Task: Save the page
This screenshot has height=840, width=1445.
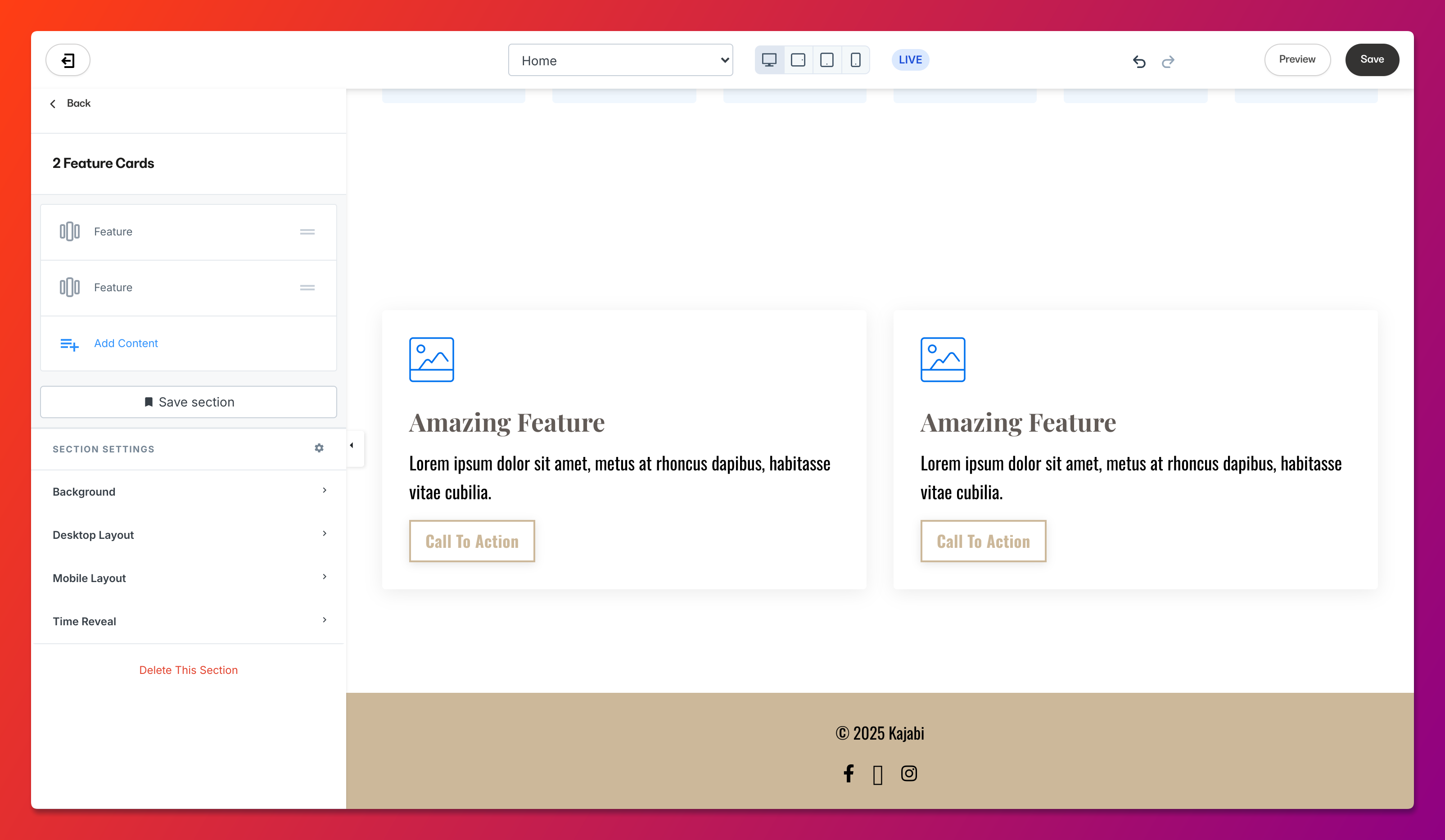Action: tap(1372, 59)
